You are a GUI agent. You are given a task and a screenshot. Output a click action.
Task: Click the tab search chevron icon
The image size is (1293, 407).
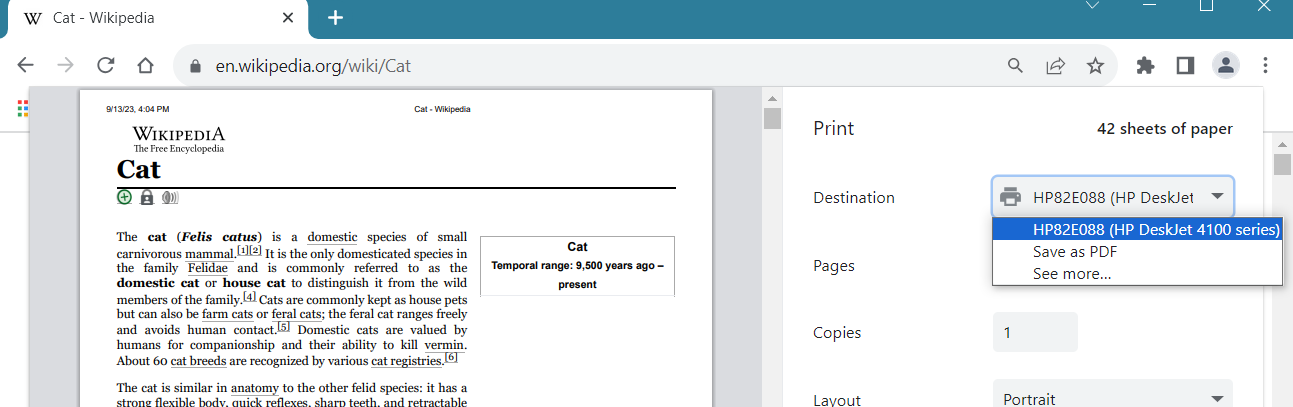[x=1092, y=6]
